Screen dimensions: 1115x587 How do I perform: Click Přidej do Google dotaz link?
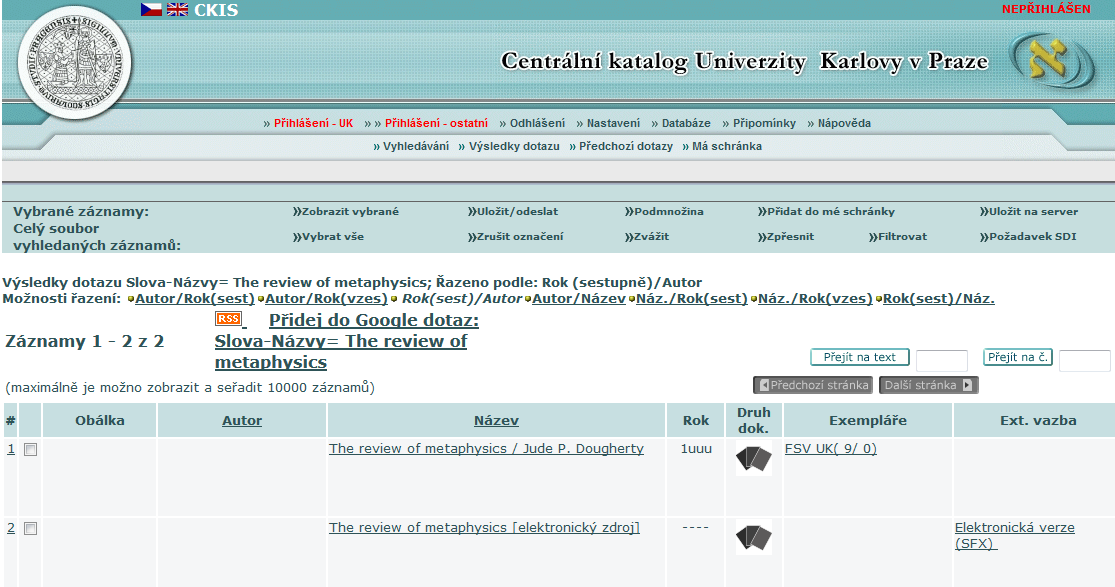pos(347,341)
